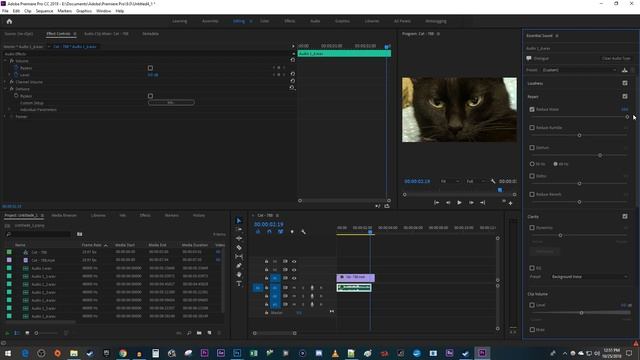Select the purple video clip on timeline

pos(355,278)
